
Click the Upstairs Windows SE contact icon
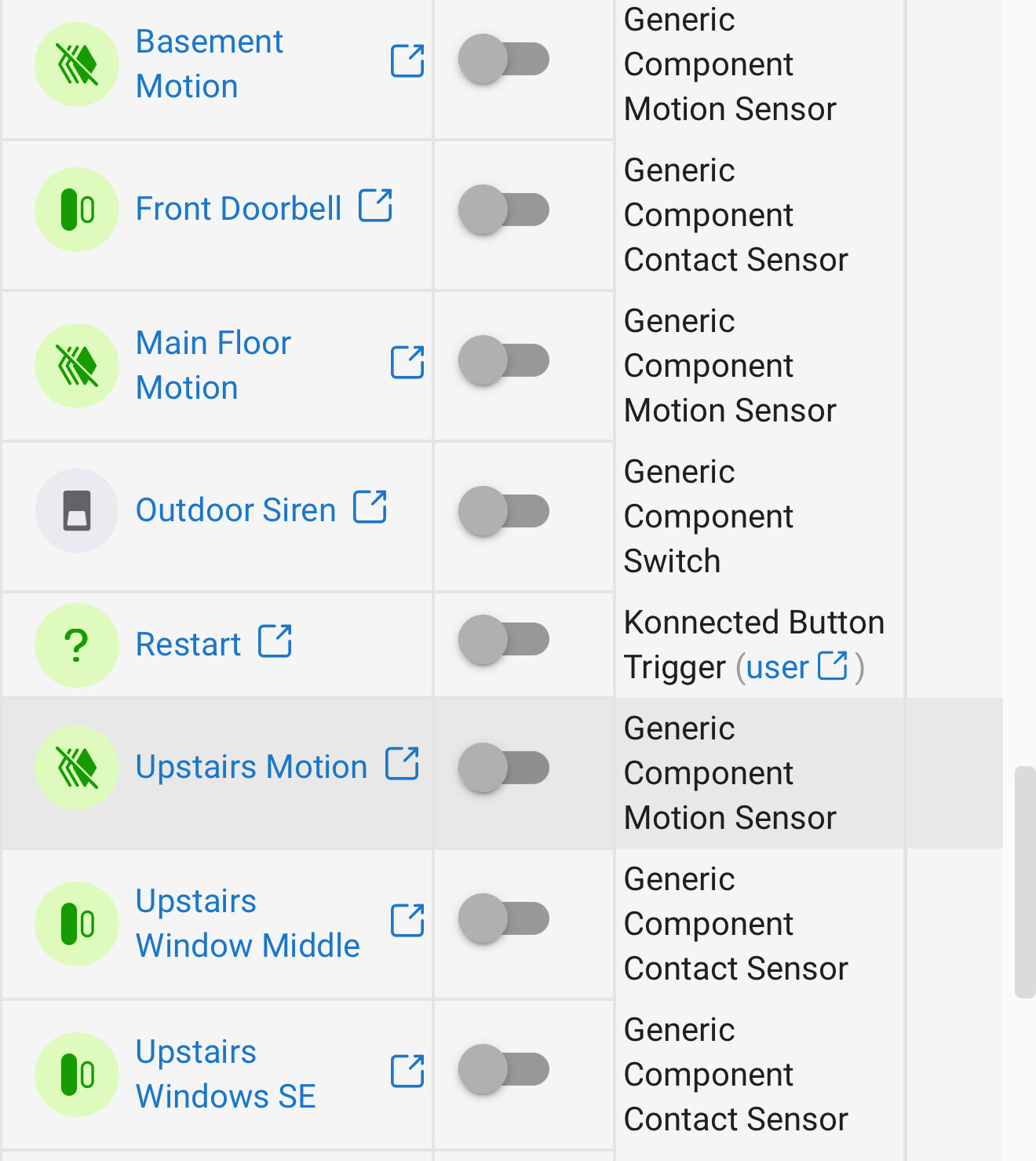pos(77,1075)
